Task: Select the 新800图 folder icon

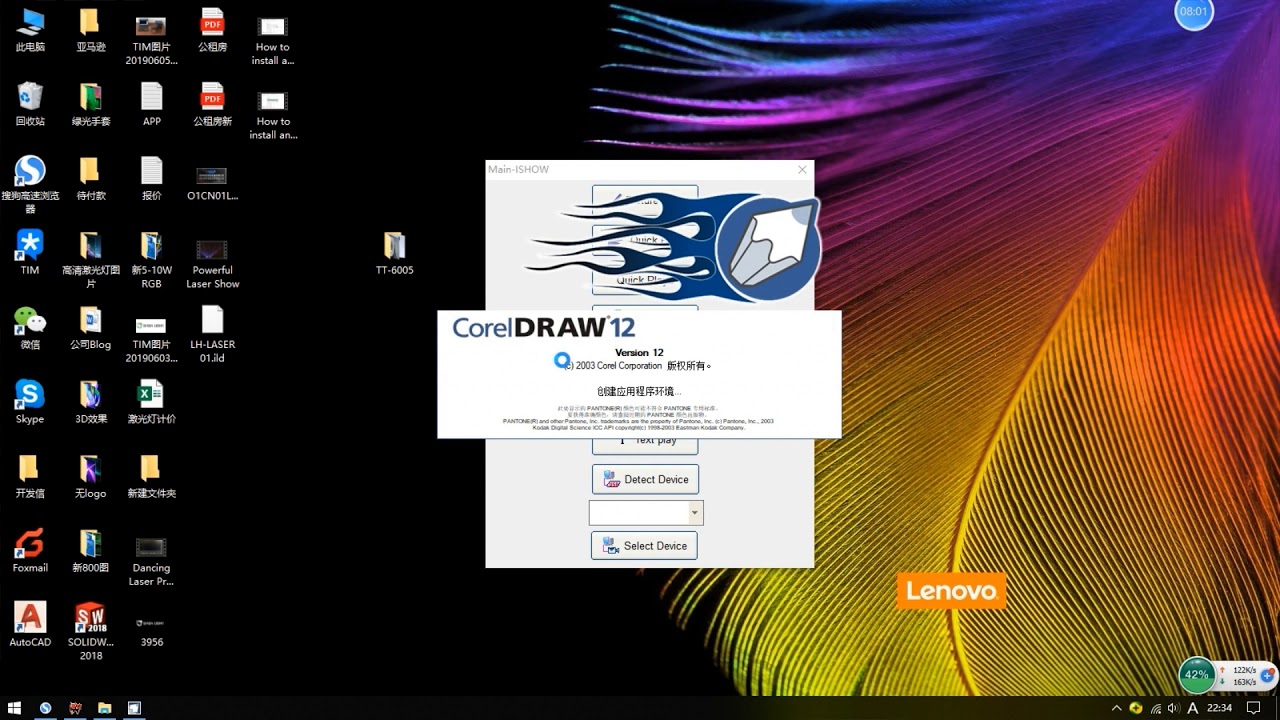Action: click(91, 551)
